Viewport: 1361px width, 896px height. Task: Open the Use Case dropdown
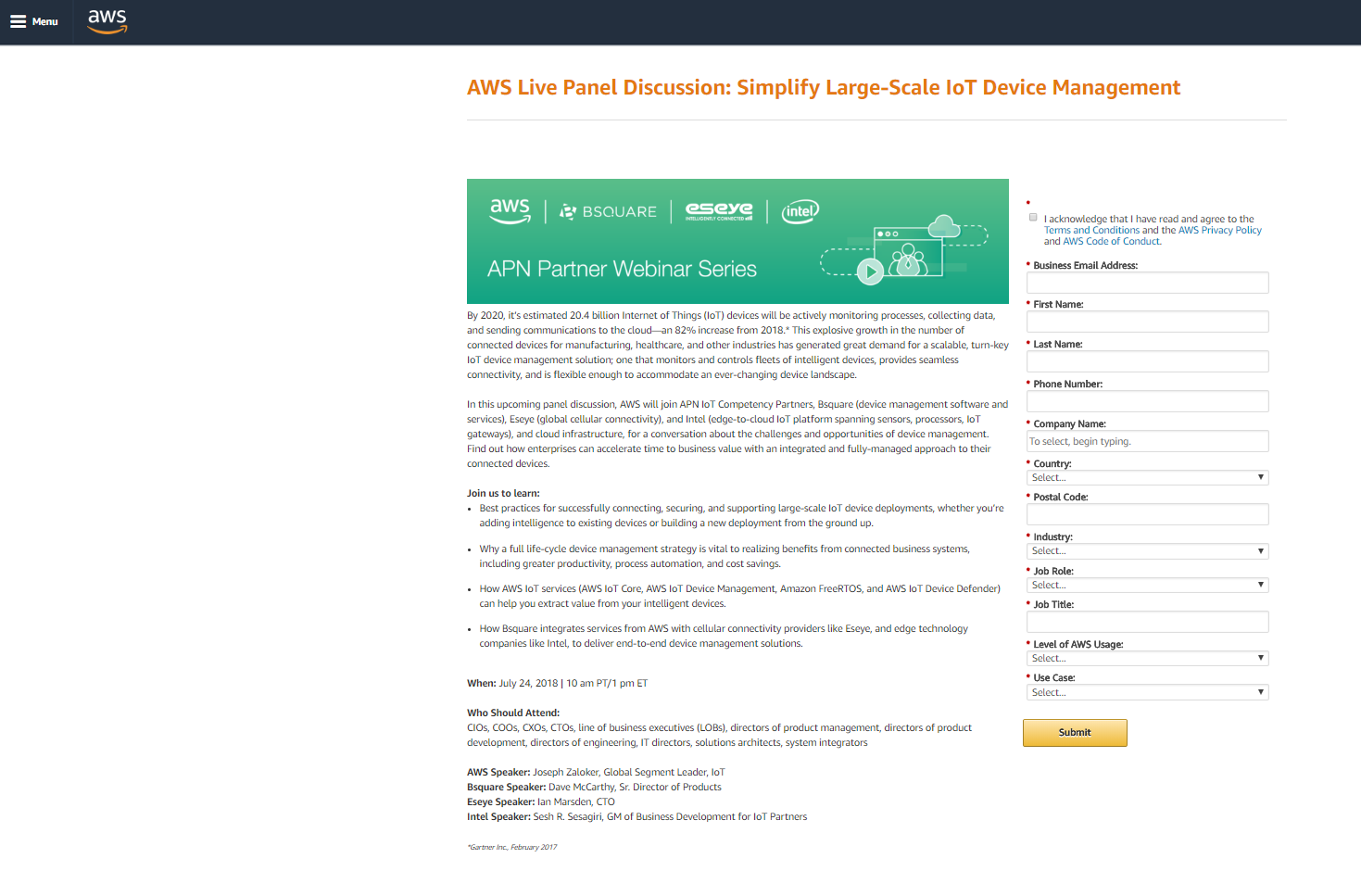click(x=1147, y=693)
